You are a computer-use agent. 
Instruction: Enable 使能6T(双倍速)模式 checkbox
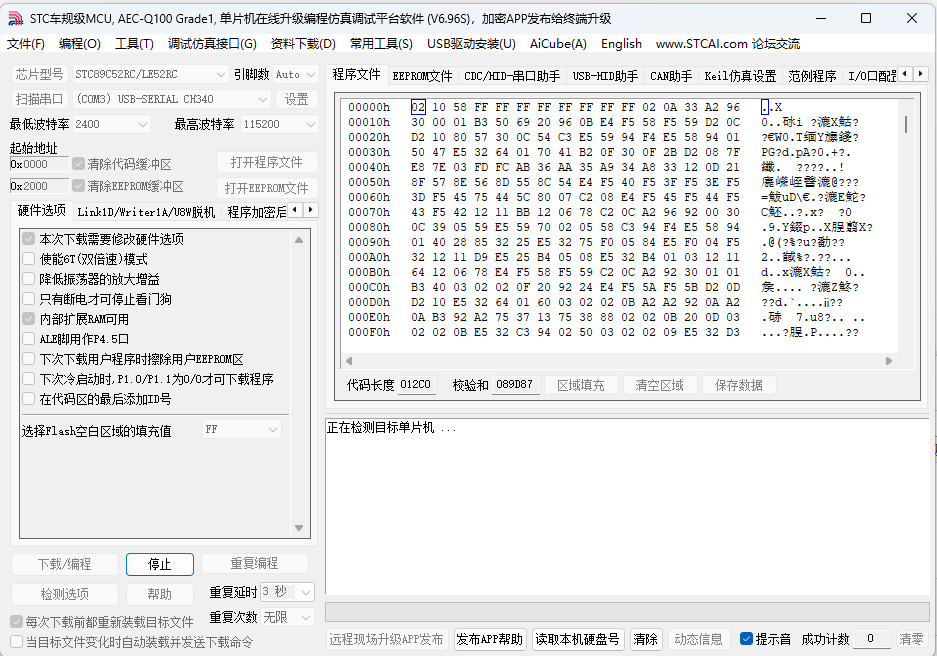(x=29, y=259)
